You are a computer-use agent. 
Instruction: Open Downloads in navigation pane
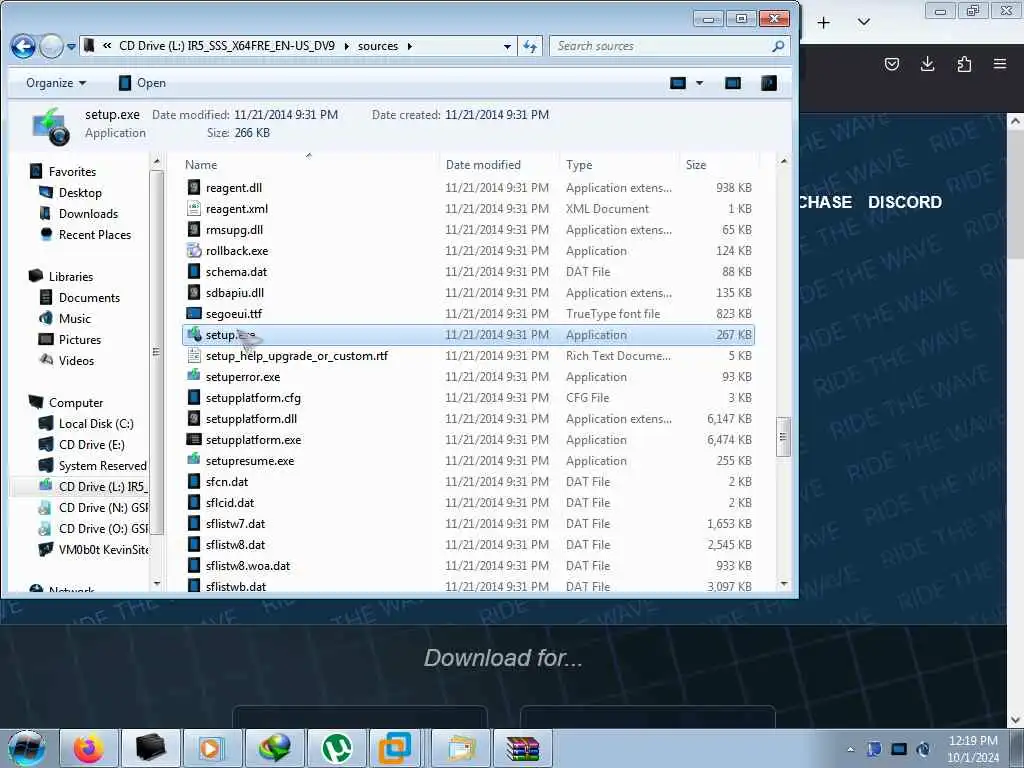click(x=89, y=214)
